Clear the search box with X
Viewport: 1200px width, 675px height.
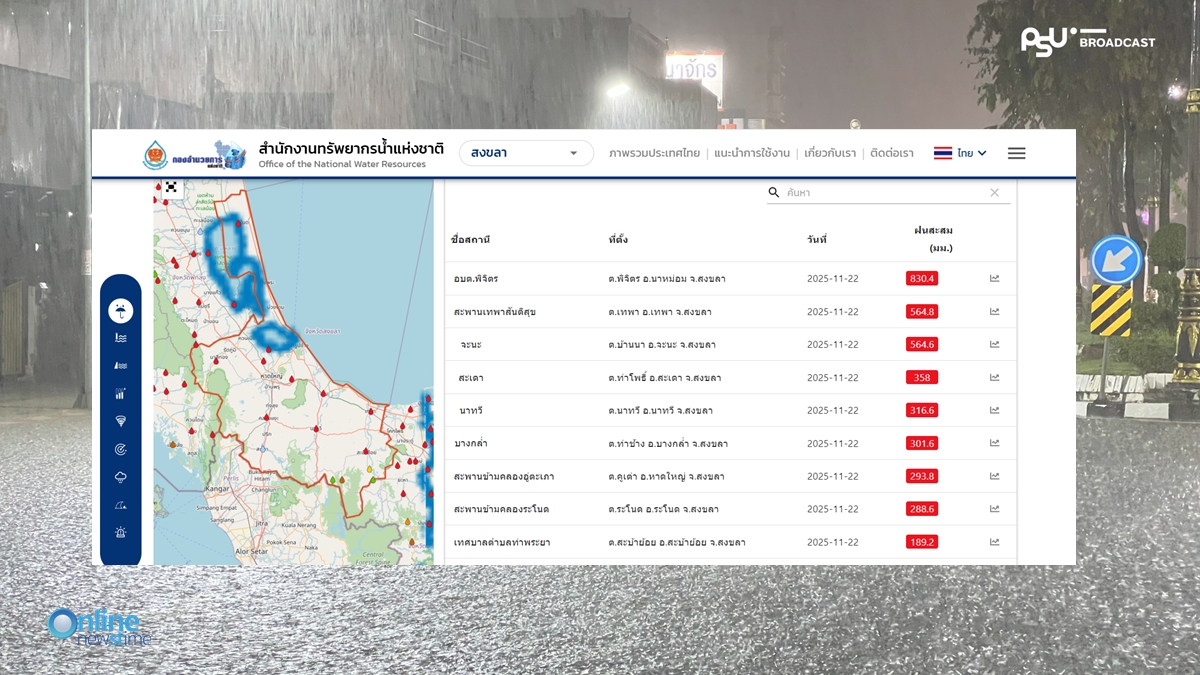pyautogui.click(x=994, y=192)
